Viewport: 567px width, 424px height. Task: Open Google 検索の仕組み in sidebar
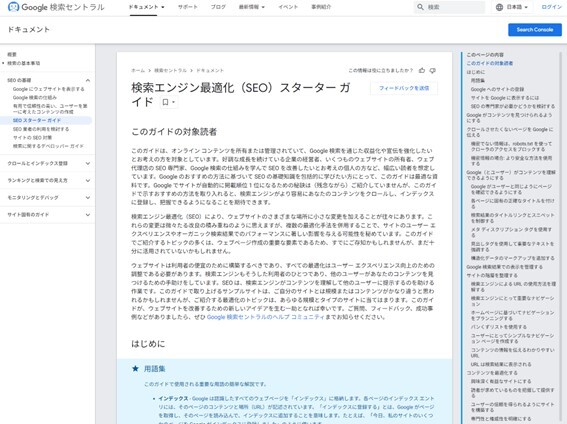[x=35, y=98]
